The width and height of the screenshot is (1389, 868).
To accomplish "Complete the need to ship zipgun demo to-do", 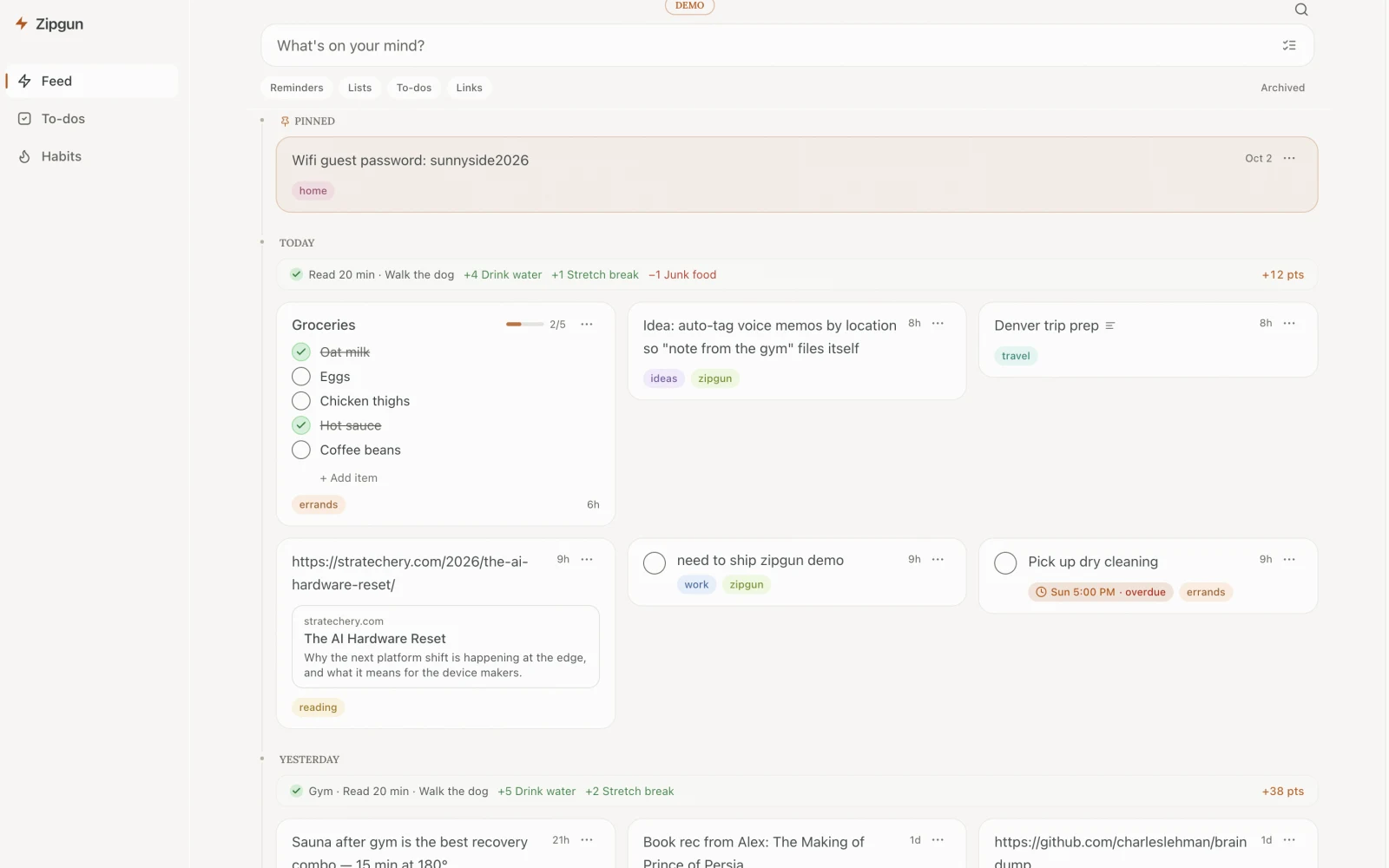I will point(655,562).
